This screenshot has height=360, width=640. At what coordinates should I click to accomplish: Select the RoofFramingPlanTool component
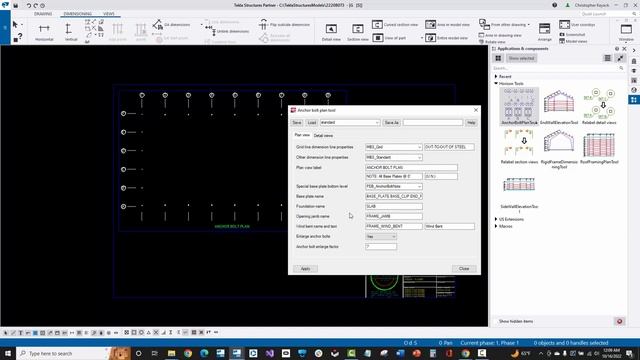click(x=599, y=146)
